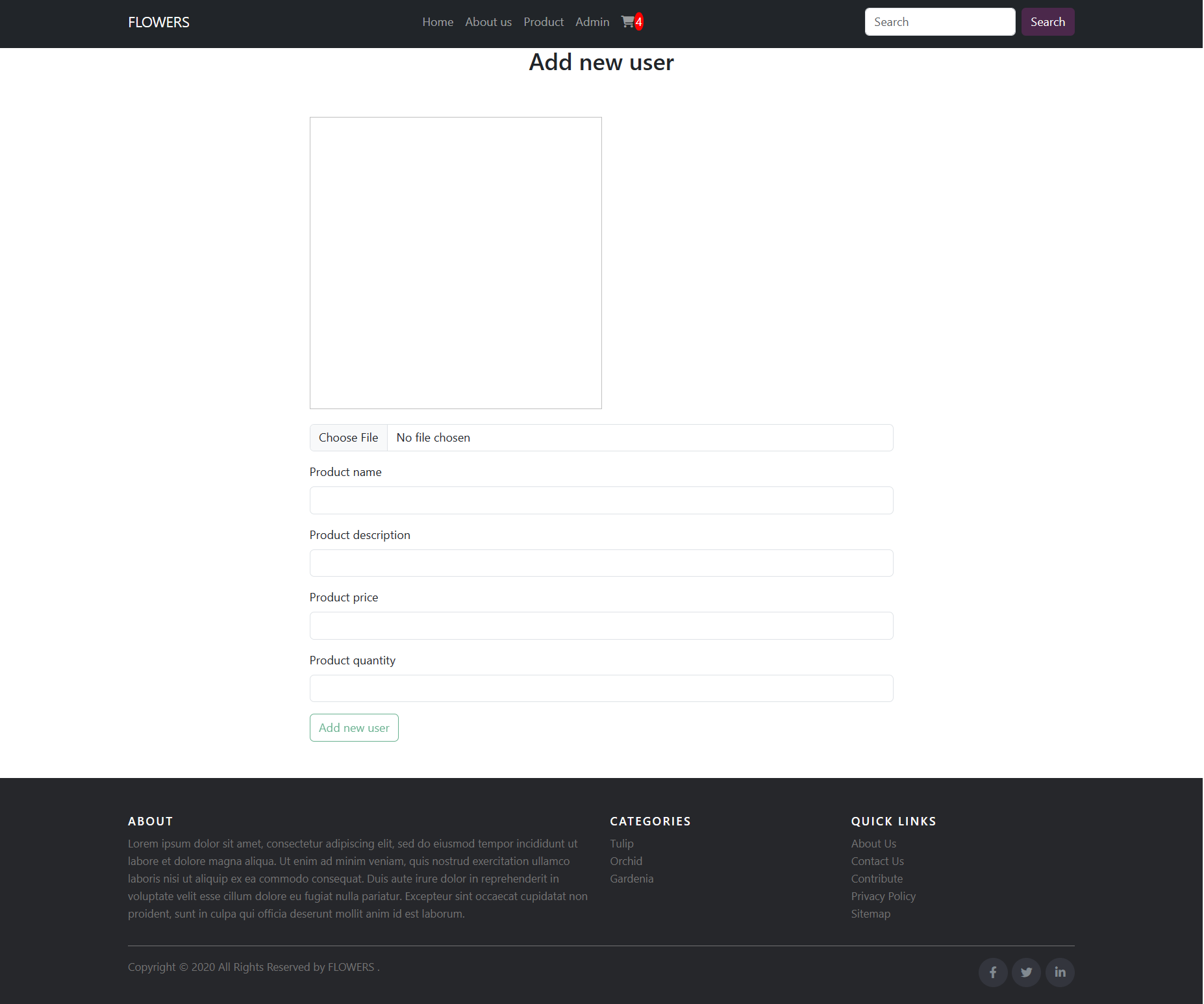Screen dimensions: 1204x1004
Task: Submit the form via Add new user button
Action: pos(353,727)
